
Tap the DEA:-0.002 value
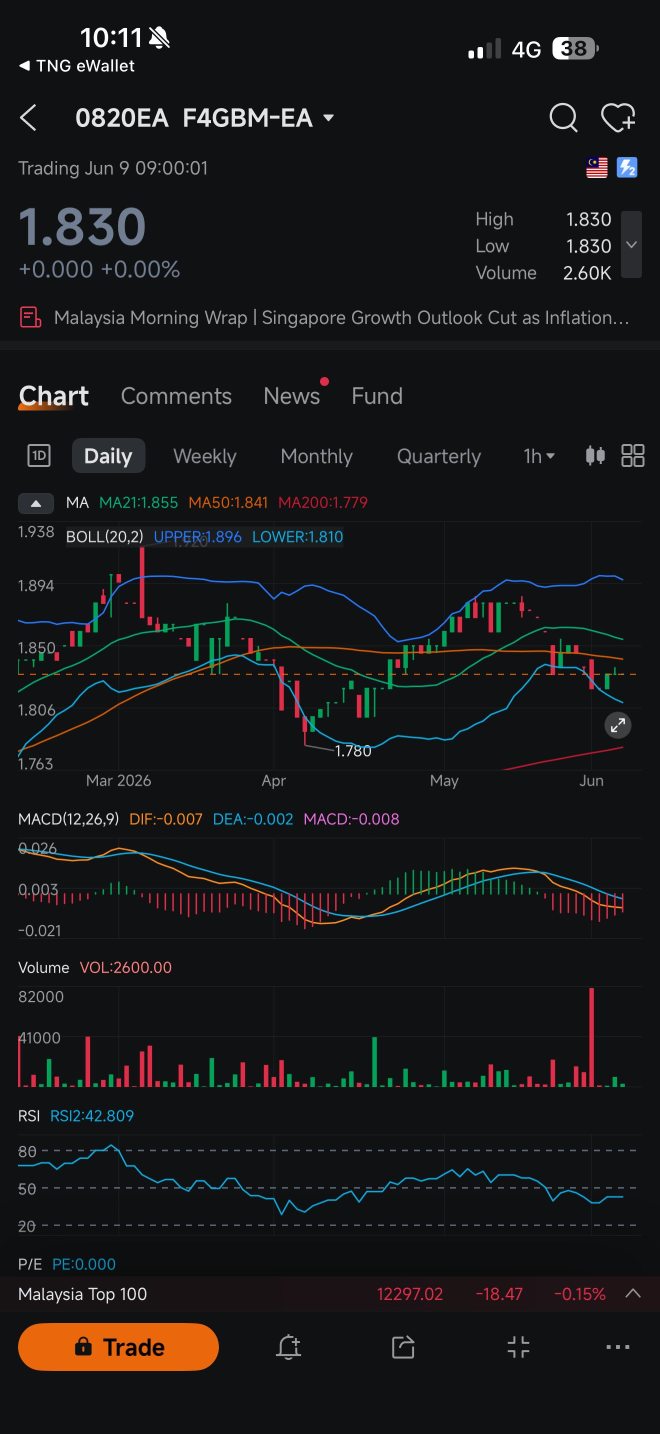[x=252, y=819]
